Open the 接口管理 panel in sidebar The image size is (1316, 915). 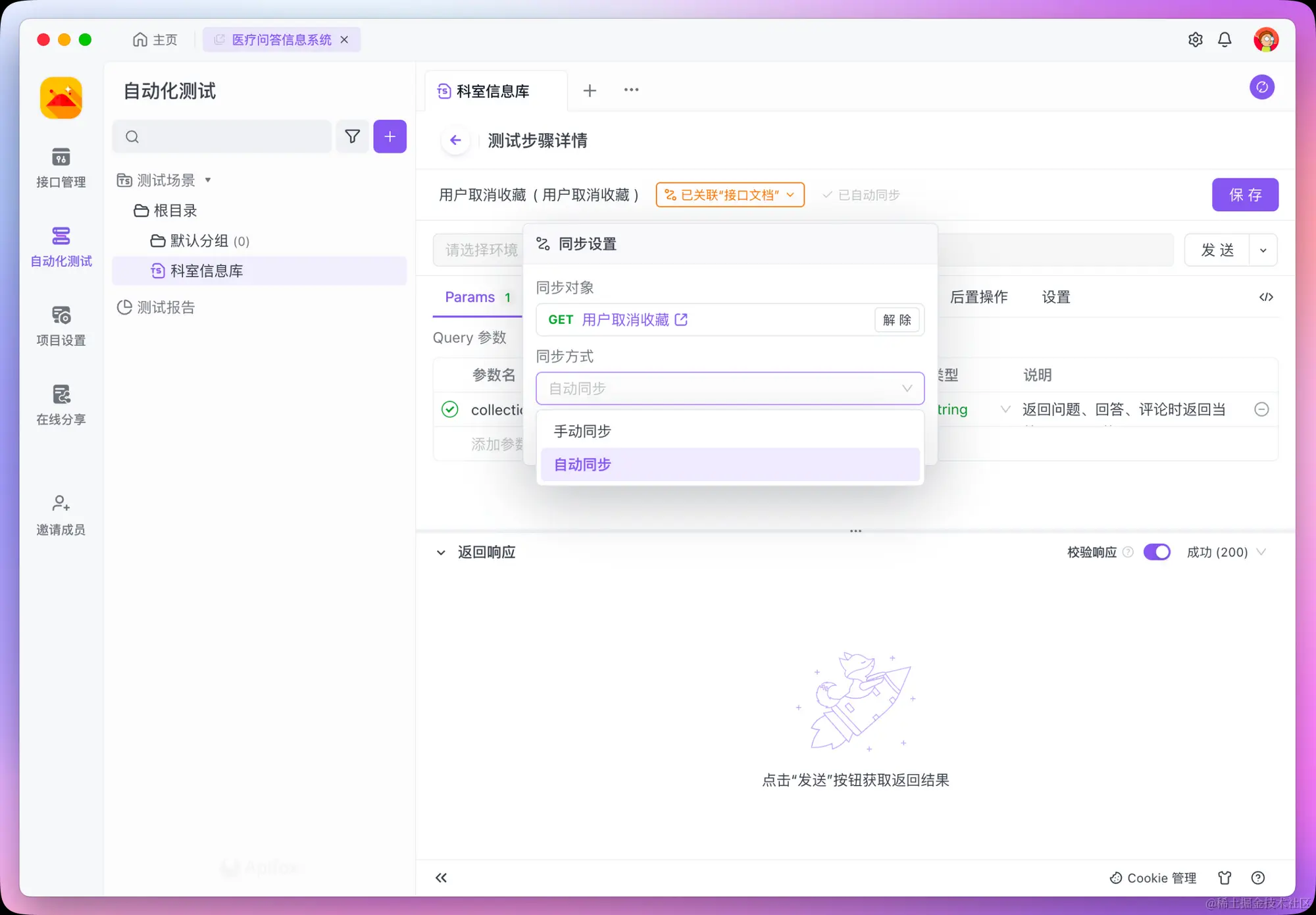click(x=61, y=168)
